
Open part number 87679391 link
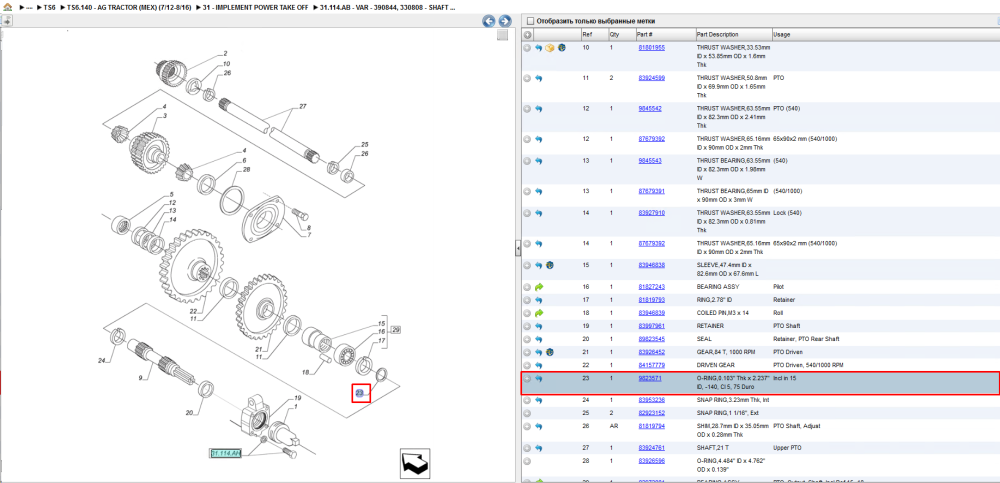652,191
